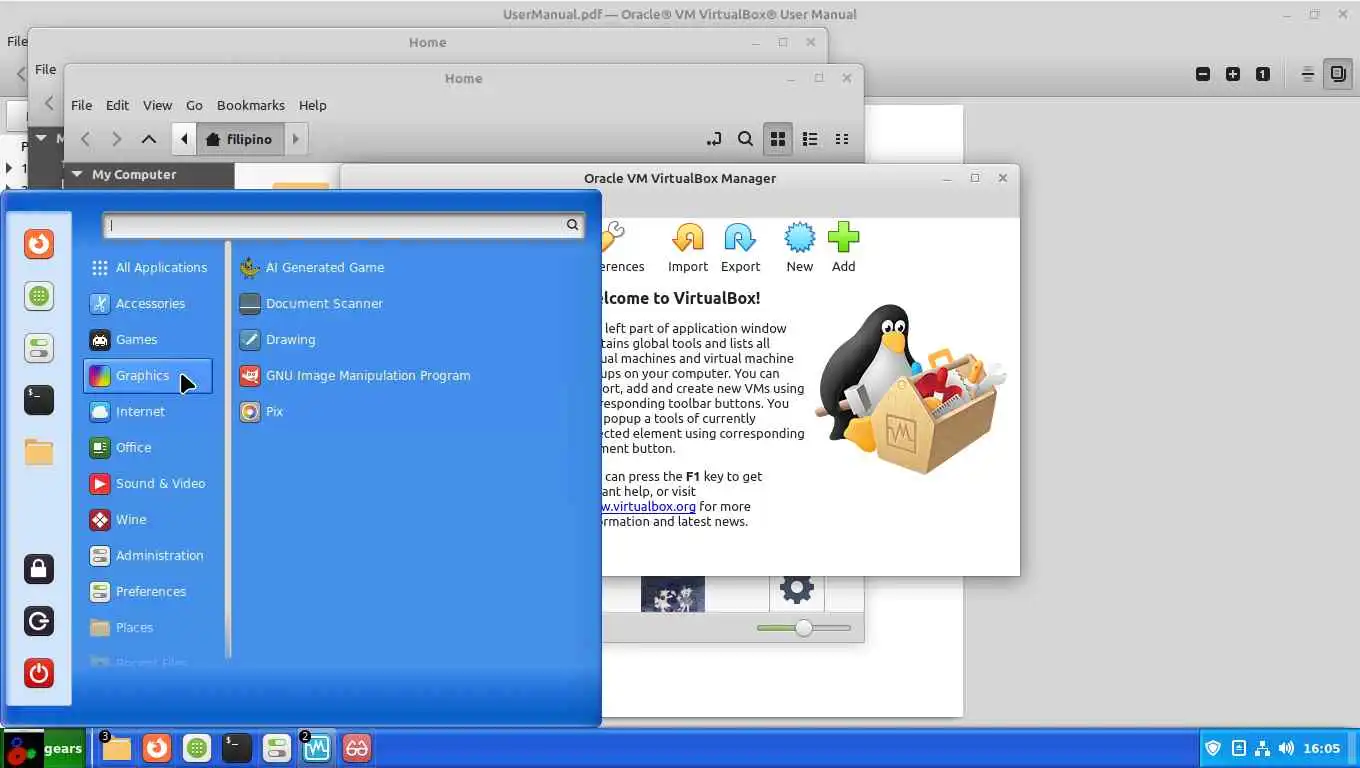Click the filipino home path button
The image size is (1360, 768).
coord(240,139)
